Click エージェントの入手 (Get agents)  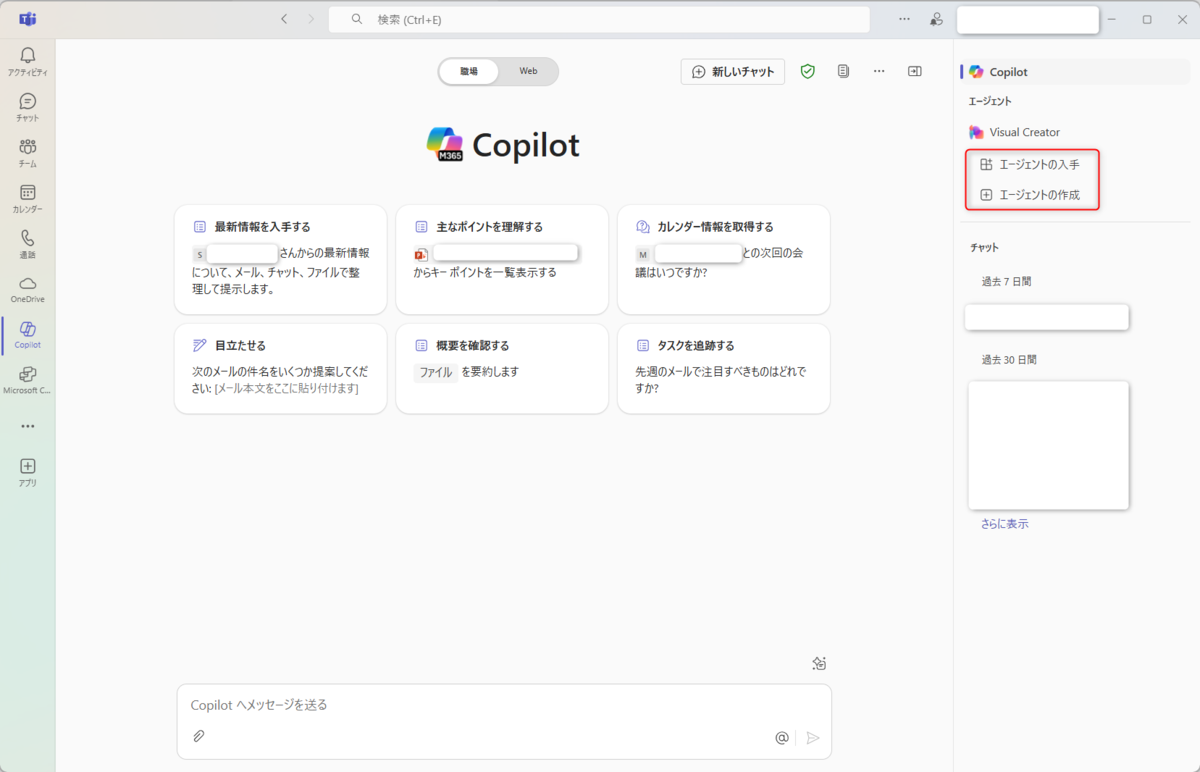tap(1032, 164)
